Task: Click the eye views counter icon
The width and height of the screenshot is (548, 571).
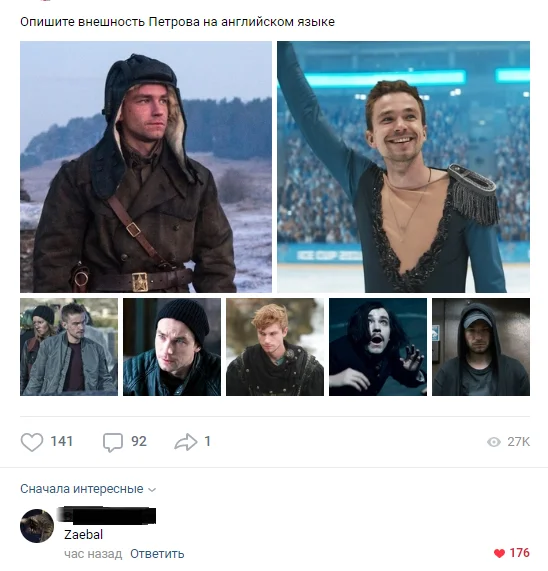Action: click(494, 442)
